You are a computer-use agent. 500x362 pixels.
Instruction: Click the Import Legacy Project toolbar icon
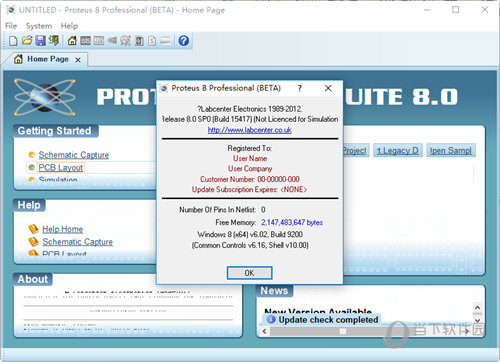54,41
